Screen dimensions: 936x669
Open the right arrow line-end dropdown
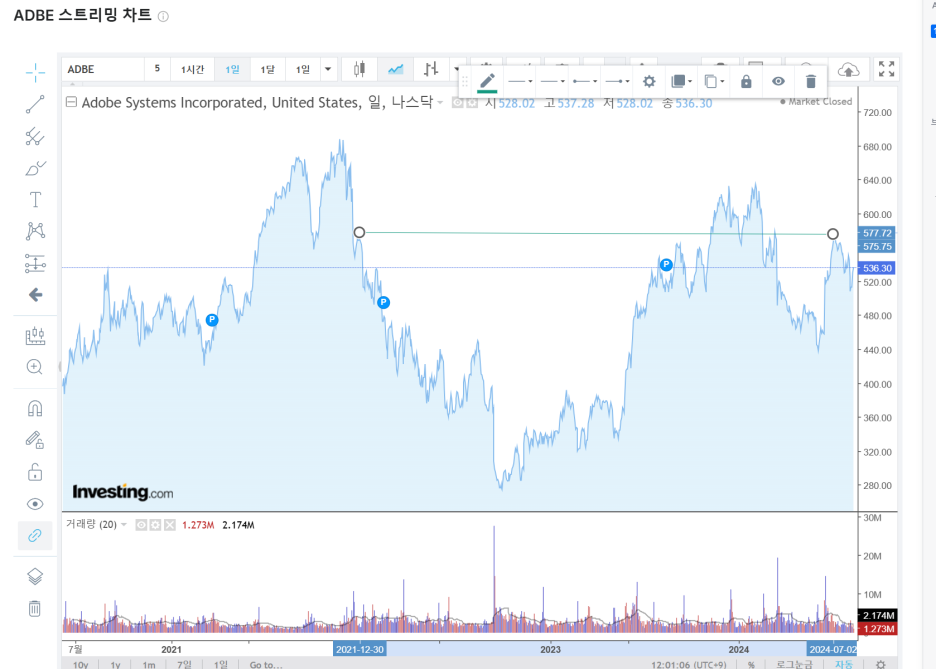pos(617,82)
